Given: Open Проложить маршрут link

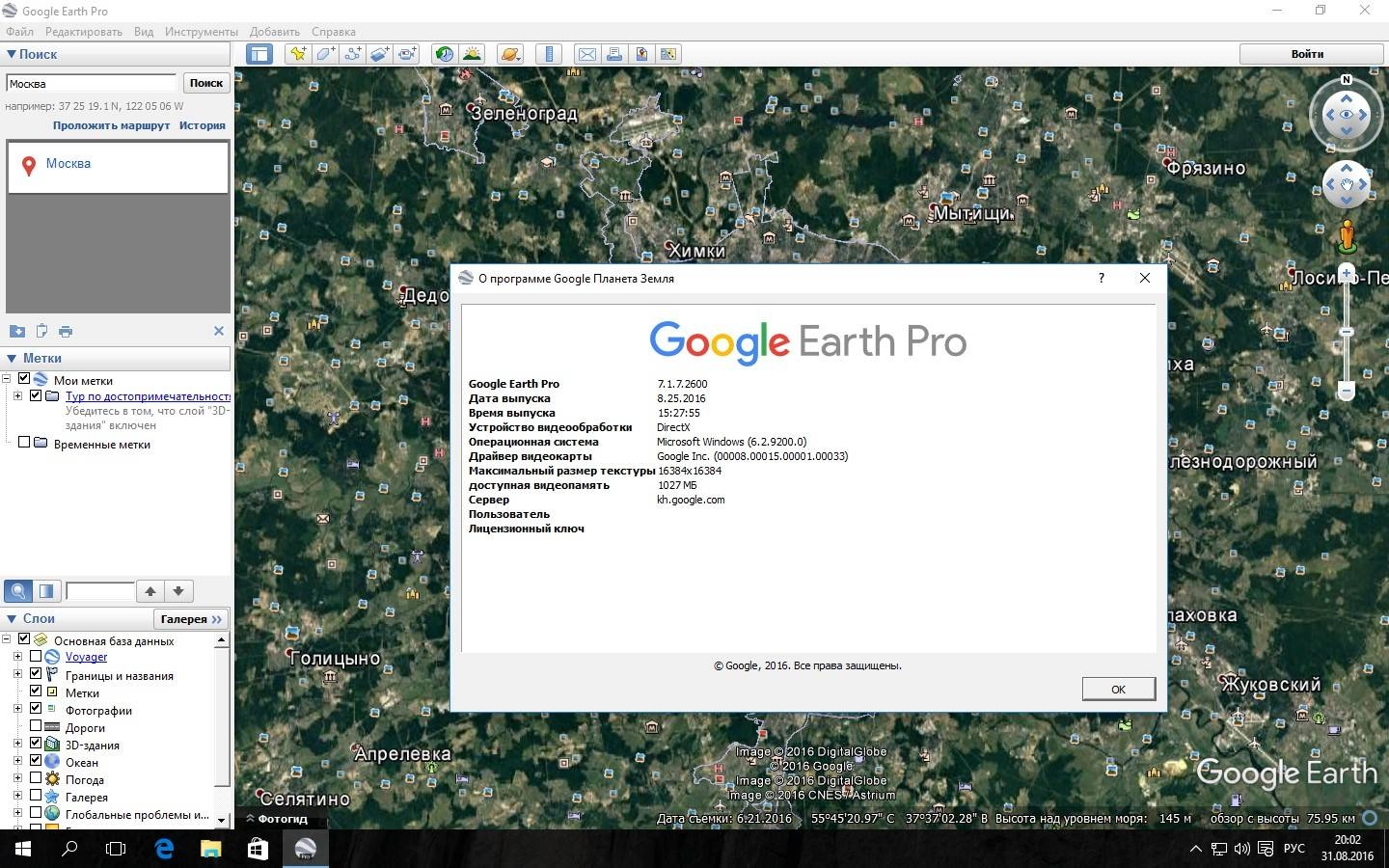Looking at the screenshot, I should coord(112,125).
